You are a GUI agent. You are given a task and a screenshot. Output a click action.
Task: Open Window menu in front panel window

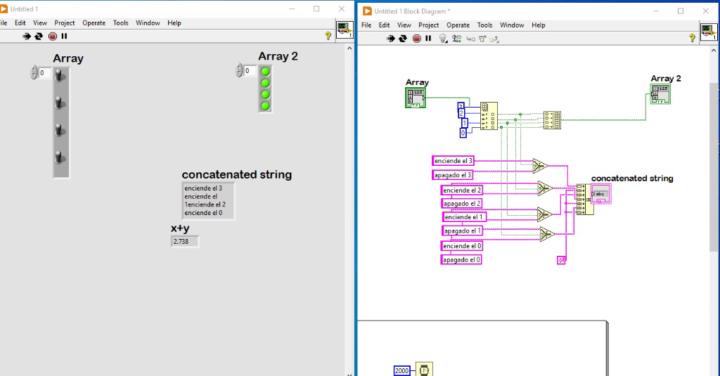[148, 23]
